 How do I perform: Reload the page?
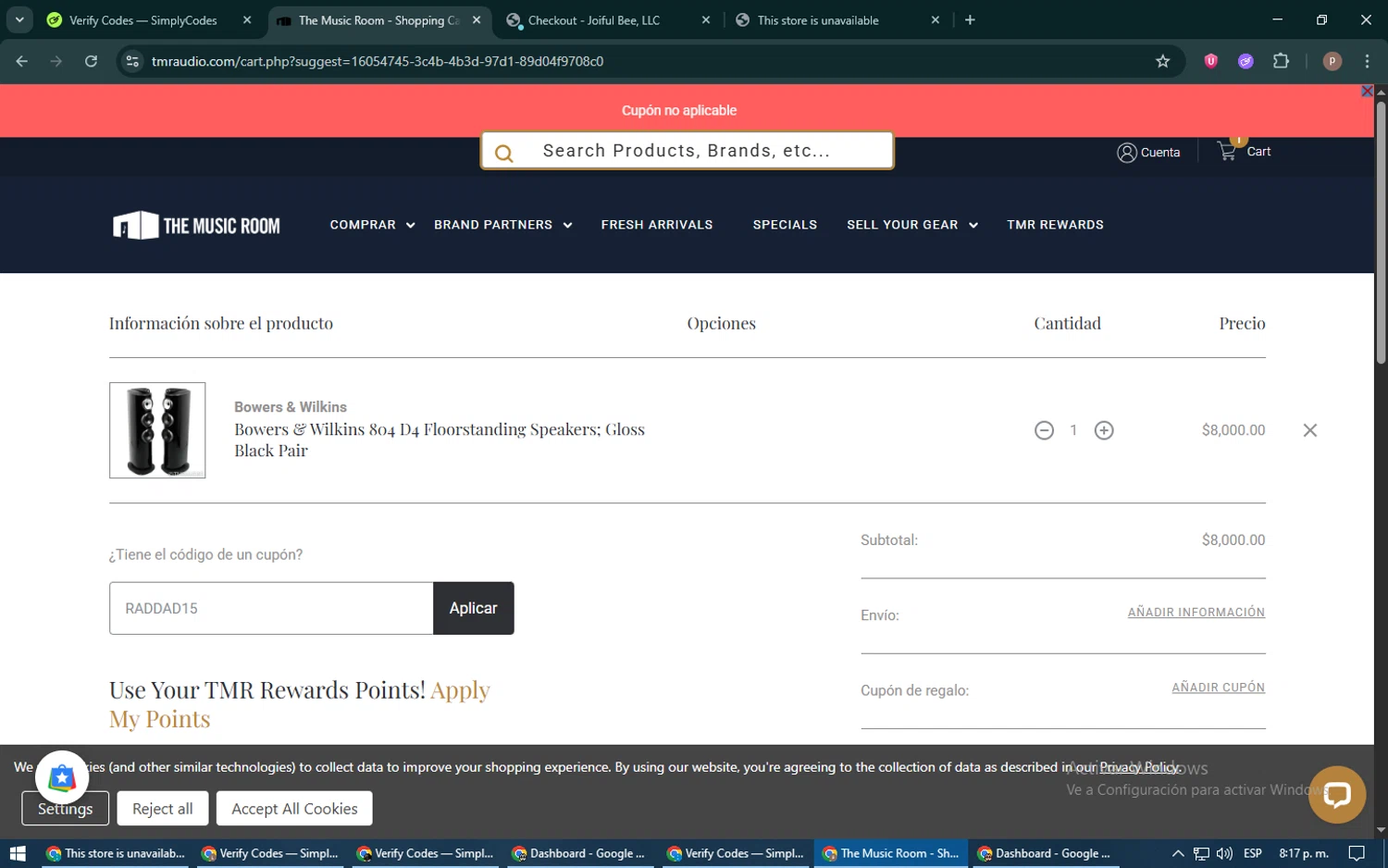(x=91, y=61)
